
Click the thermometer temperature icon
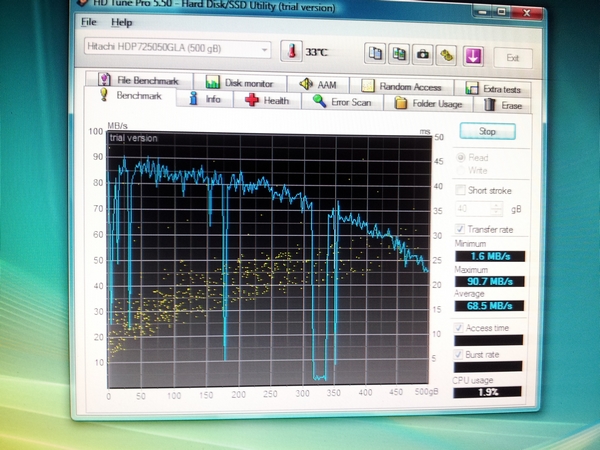pyautogui.click(x=291, y=51)
